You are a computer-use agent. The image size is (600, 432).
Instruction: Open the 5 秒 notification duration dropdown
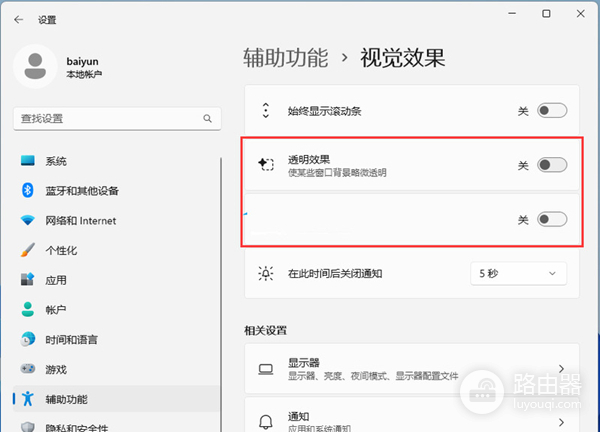pos(518,274)
